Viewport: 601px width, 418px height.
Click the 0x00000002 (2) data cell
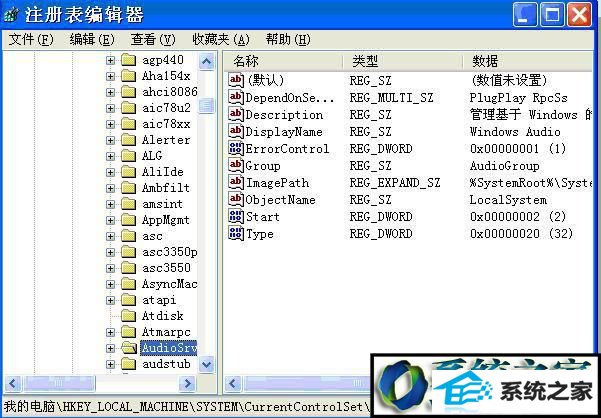coord(518,217)
